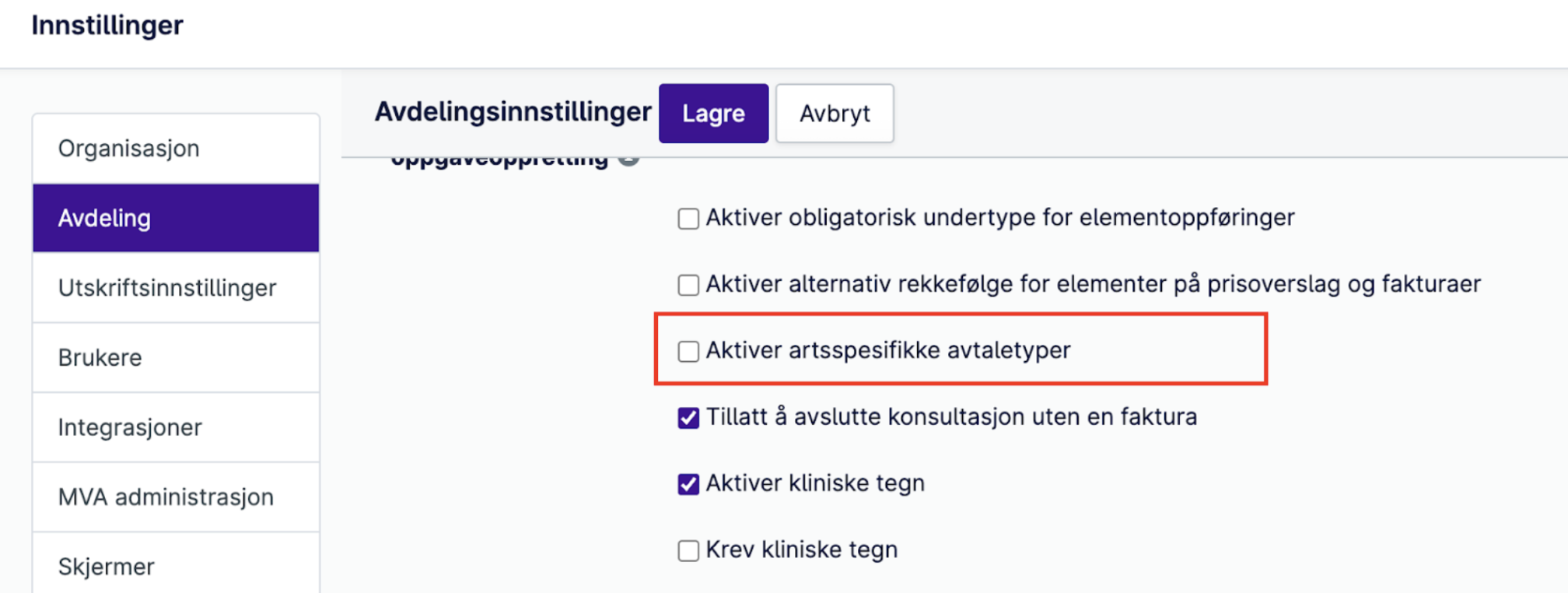Disable the Aktiver kliniske tegn checkbox
The width and height of the screenshot is (1568, 593).
click(688, 484)
